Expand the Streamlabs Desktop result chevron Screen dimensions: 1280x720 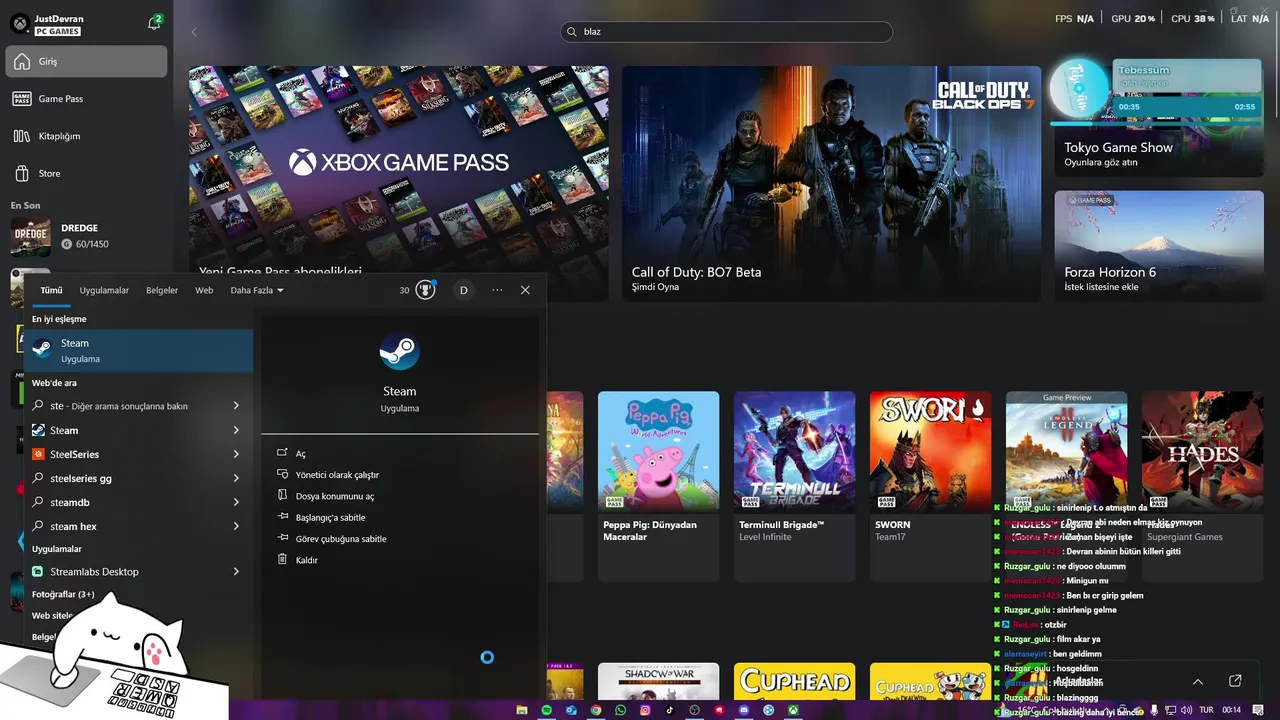236,572
